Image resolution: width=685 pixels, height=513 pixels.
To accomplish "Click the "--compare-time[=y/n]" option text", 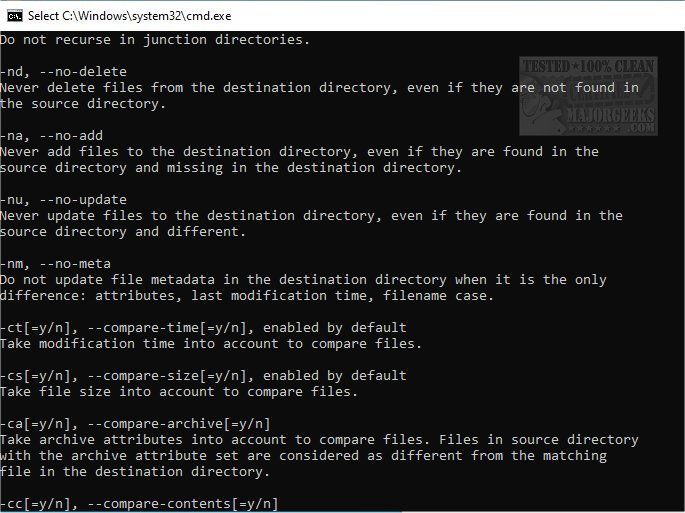I will (166, 327).
